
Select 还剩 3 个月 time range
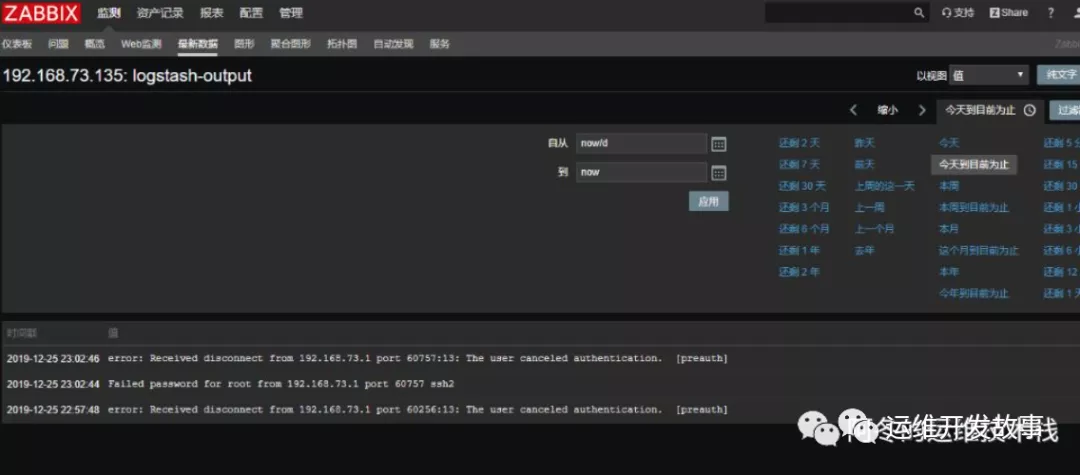coord(804,207)
